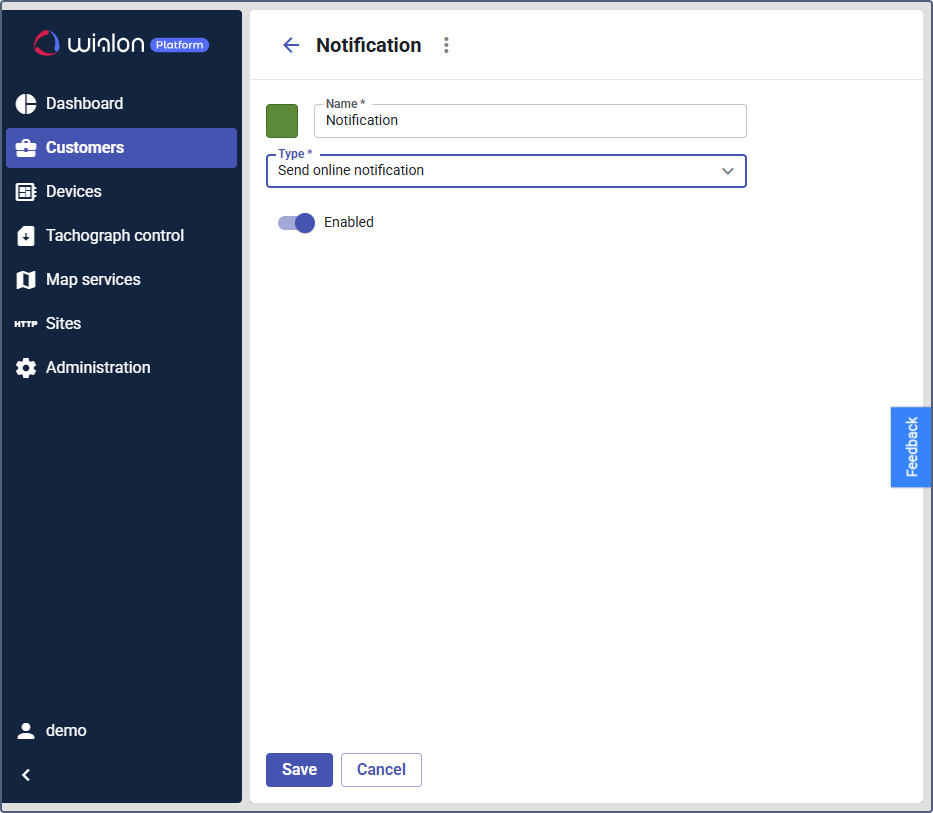Click the Name input field
Screen dimensions: 933x813
pyautogui.click(x=530, y=121)
